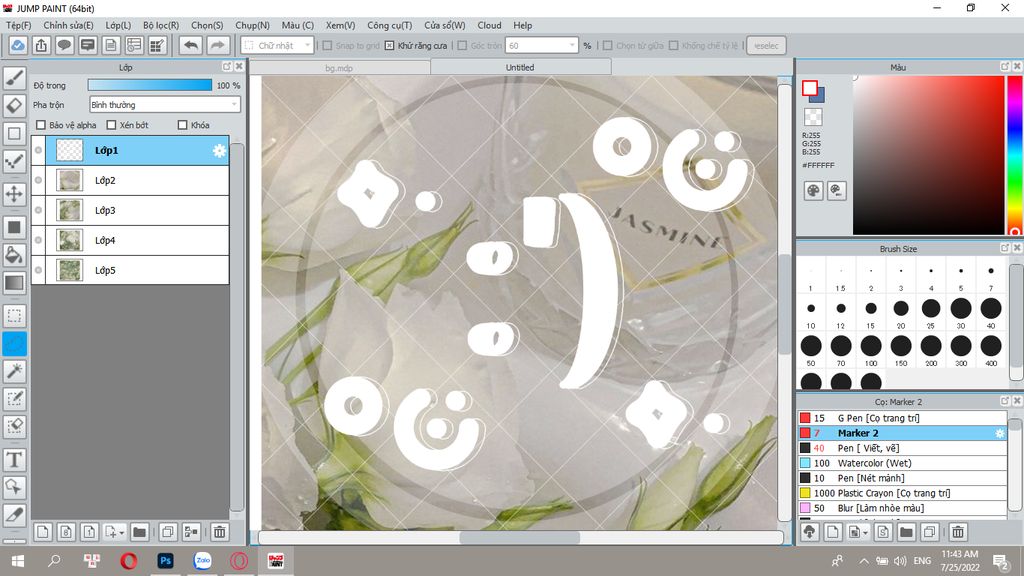
Task: Select the Text tool
Action: click(14, 460)
